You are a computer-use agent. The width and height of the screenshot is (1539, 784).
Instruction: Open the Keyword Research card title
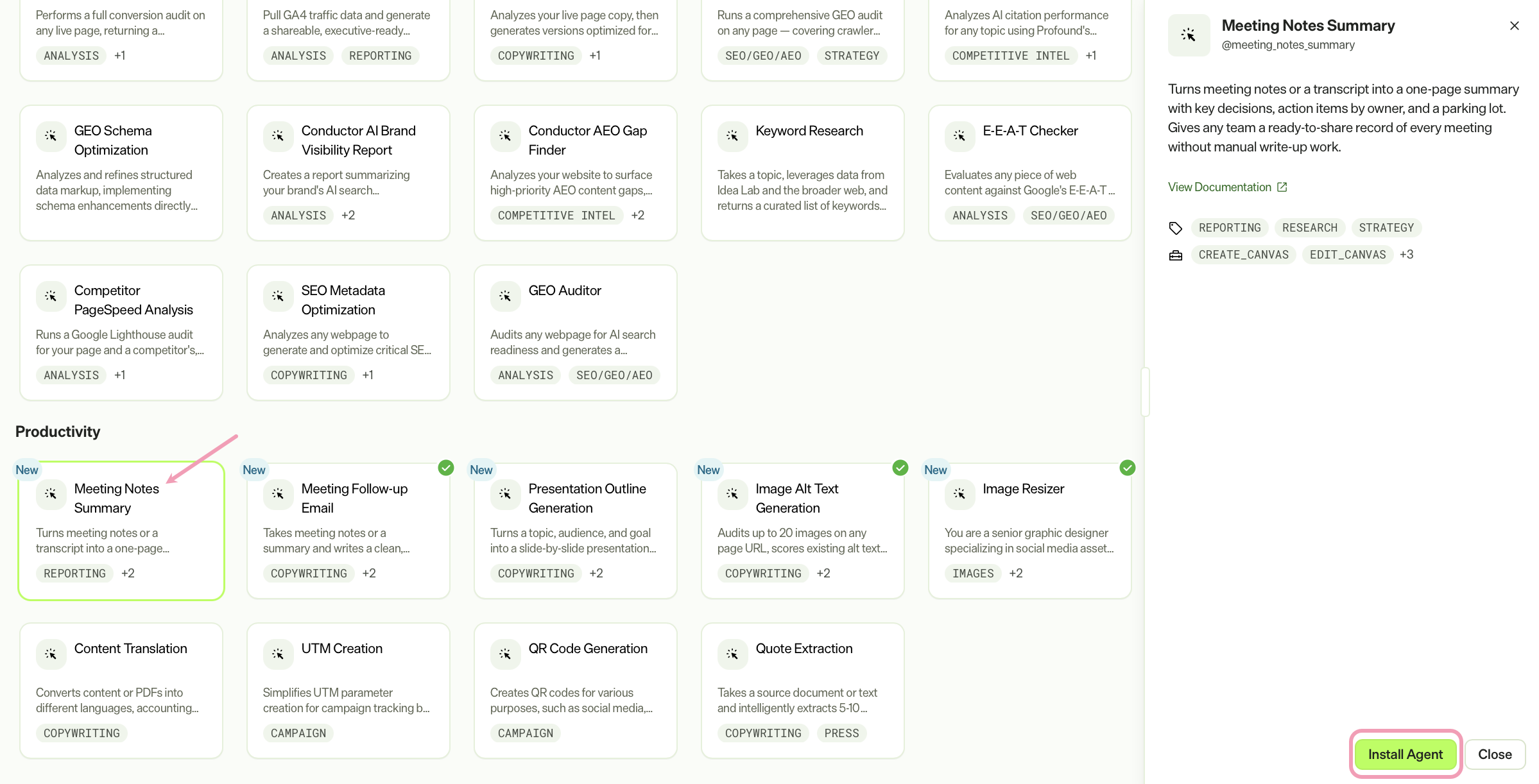(x=809, y=131)
